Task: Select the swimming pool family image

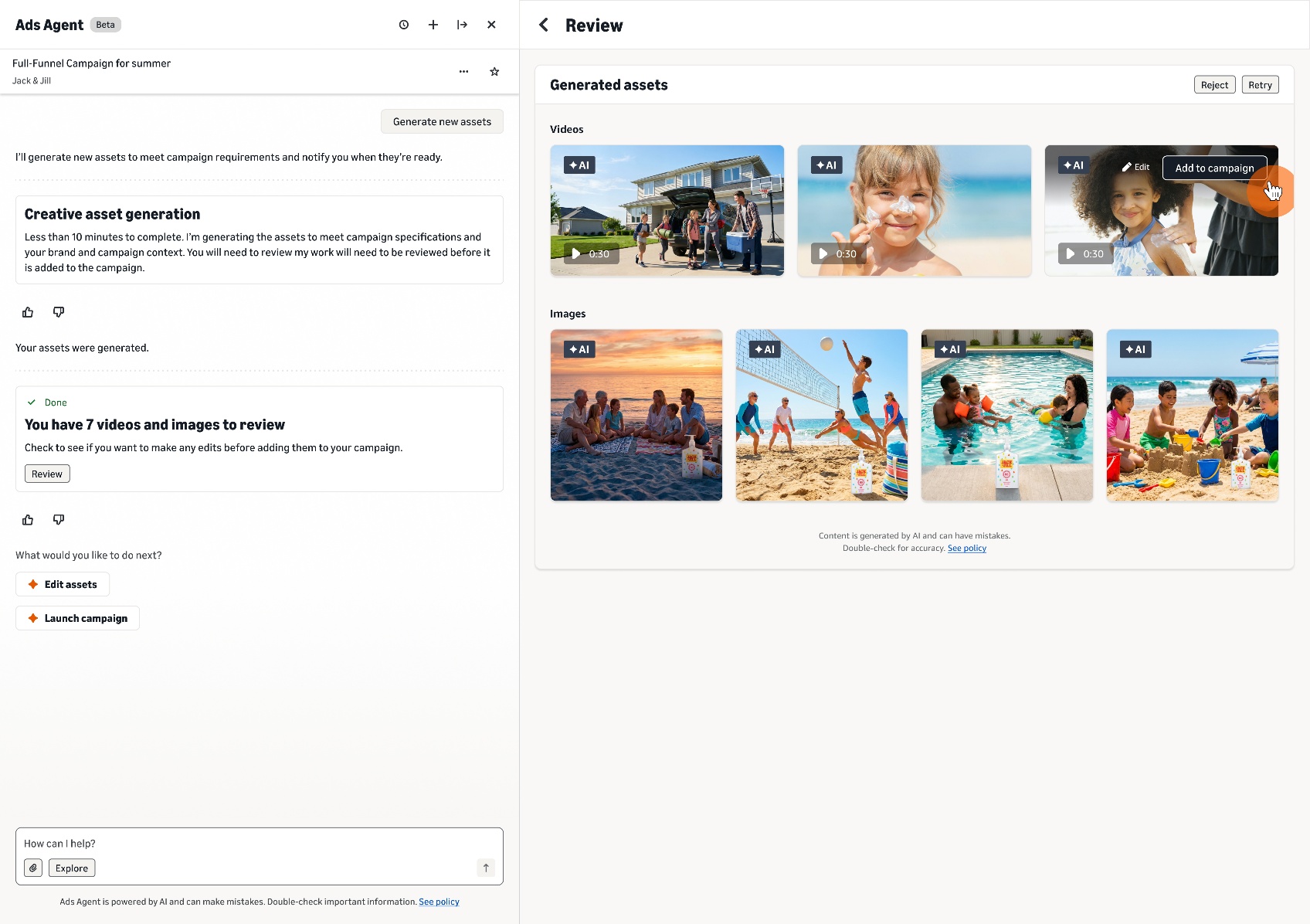Action: point(1007,416)
